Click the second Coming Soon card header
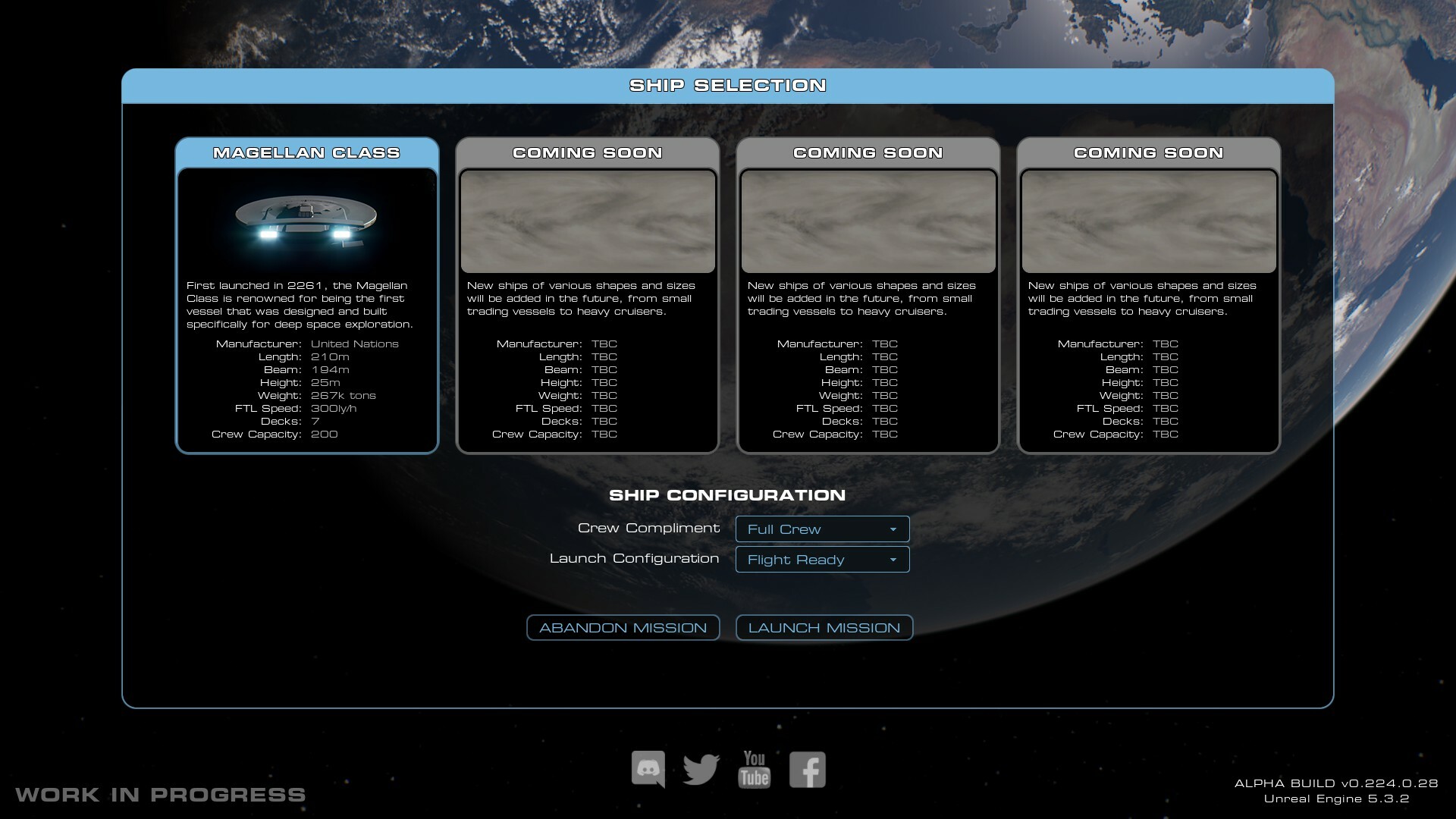Image resolution: width=1456 pixels, height=819 pixels. [x=588, y=152]
